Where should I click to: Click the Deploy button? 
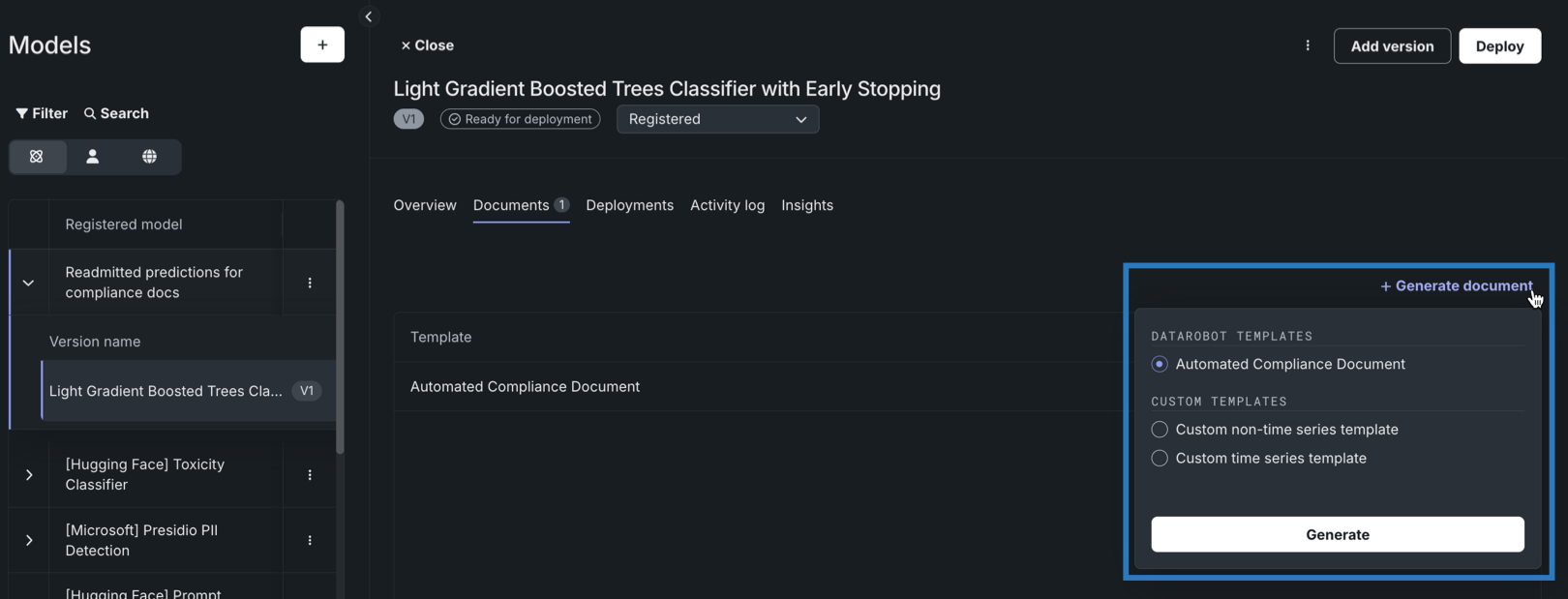tap(1499, 45)
